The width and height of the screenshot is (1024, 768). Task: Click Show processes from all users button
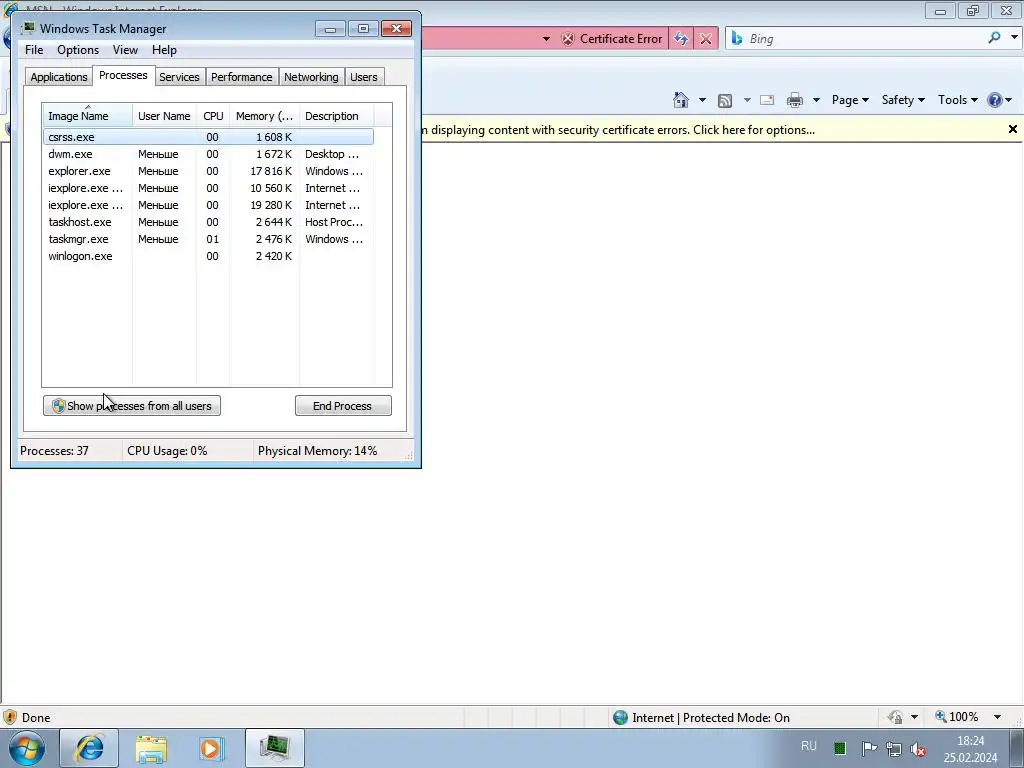(132, 406)
